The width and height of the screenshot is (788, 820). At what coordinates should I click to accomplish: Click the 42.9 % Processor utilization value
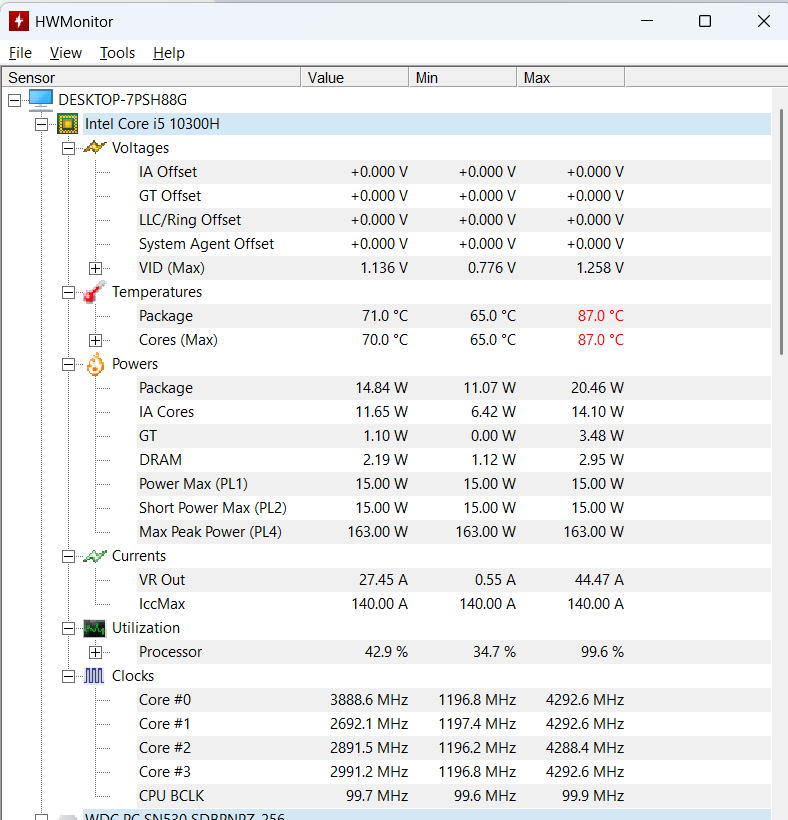point(386,652)
